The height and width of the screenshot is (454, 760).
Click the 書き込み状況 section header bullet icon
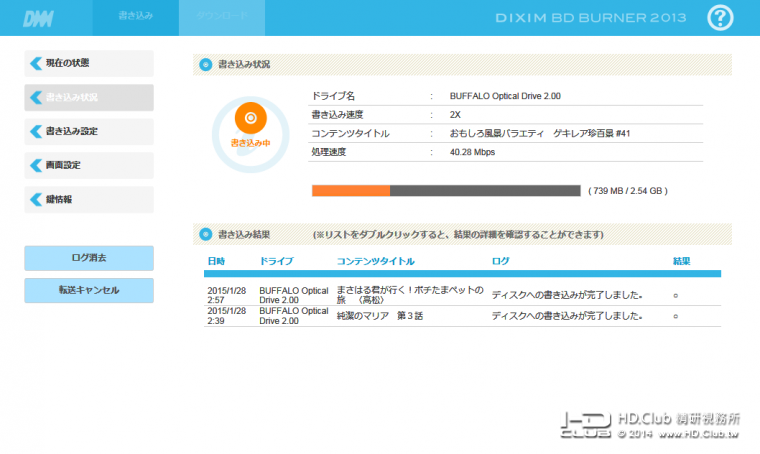[x=206, y=64]
